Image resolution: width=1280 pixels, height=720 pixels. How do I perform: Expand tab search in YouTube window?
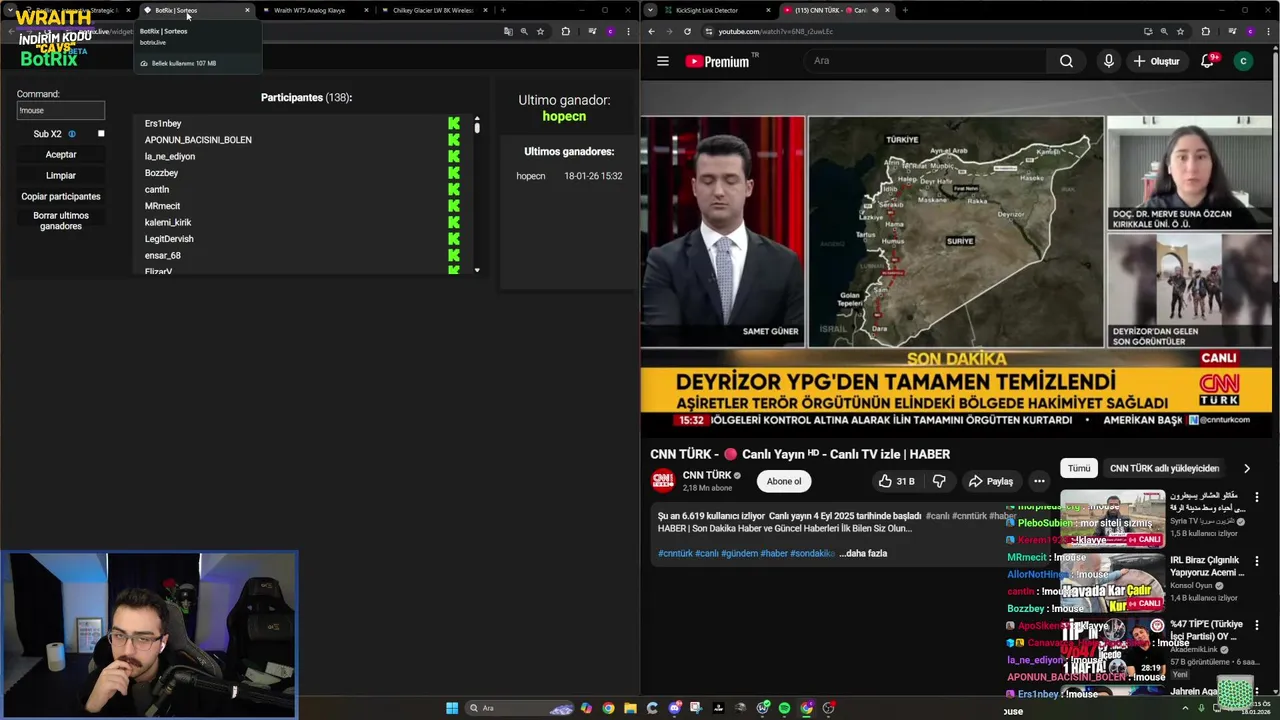[651, 10]
